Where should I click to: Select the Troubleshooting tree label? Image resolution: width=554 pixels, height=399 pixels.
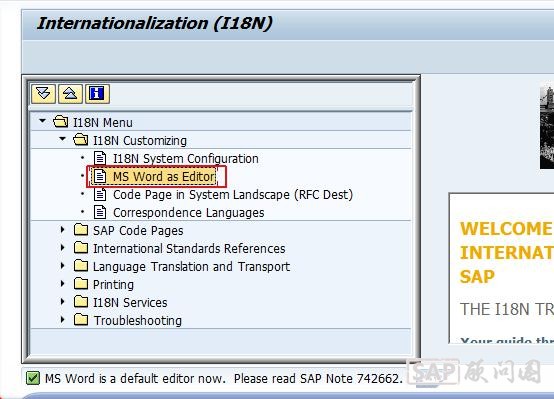pyautogui.click(x=138, y=321)
